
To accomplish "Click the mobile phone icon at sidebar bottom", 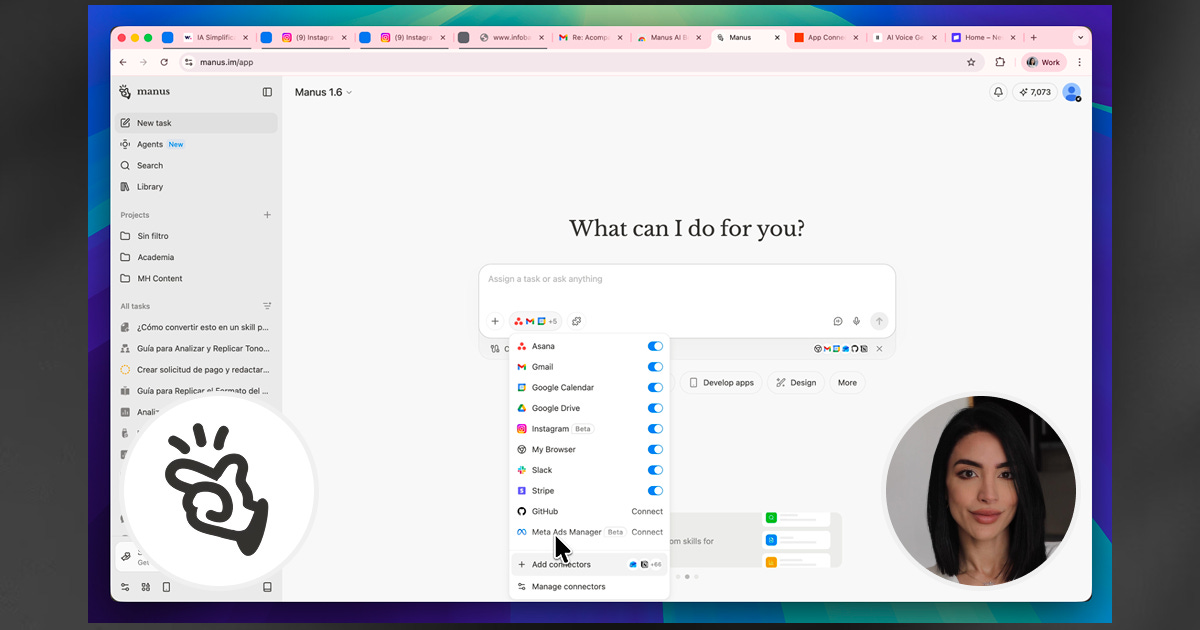I will tap(166, 587).
